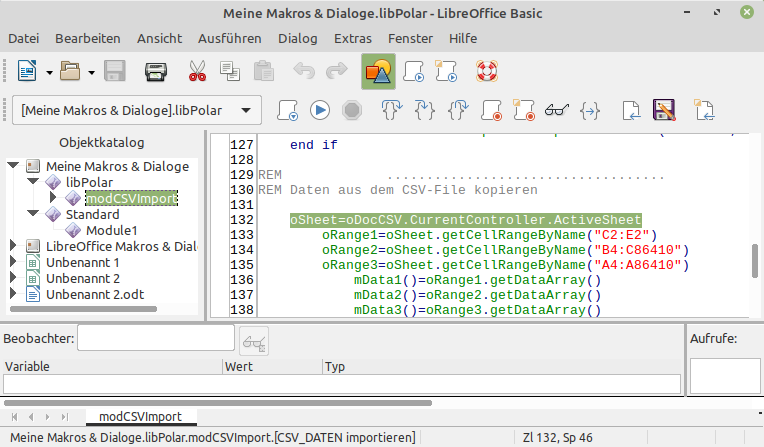Click the Remove Watch glasses button
The width and height of the screenshot is (764, 447).
pos(254,342)
